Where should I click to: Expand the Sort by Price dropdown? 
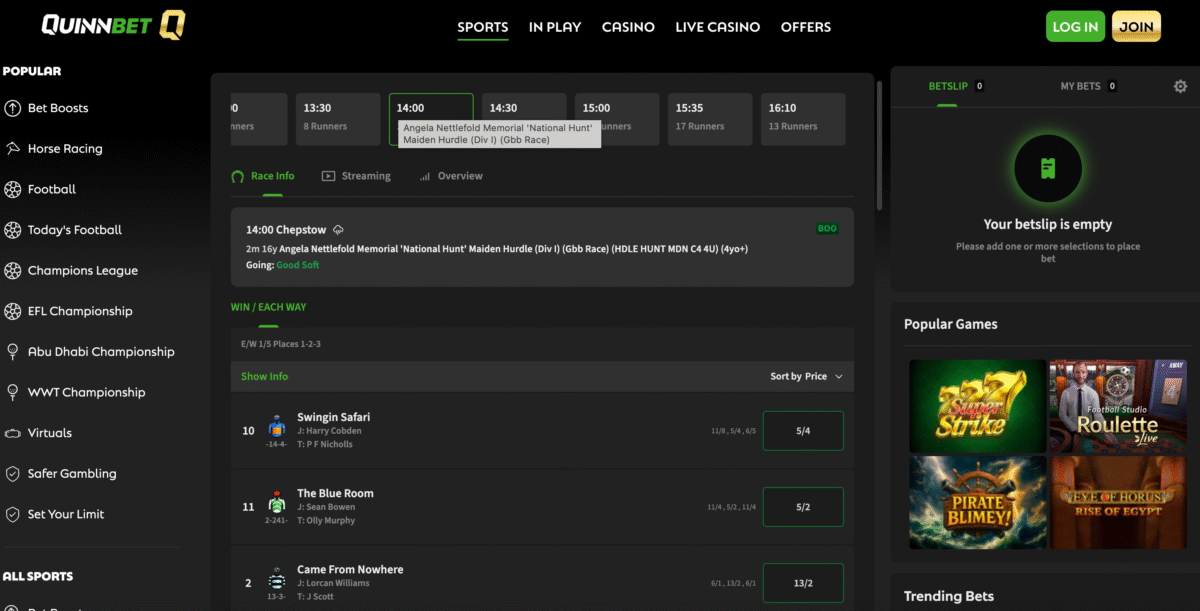click(806, 376)
